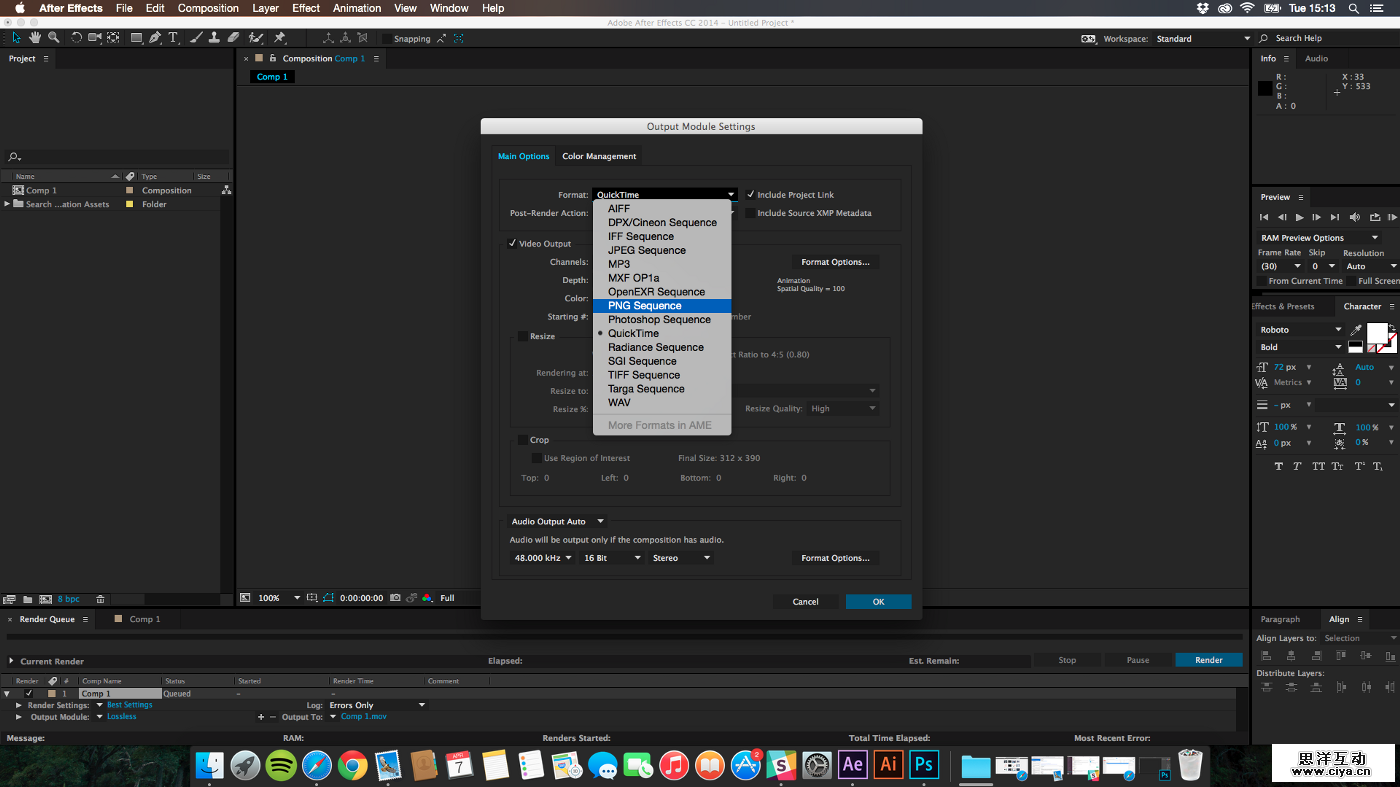Click the white fill color swatch
This screenshot has height=787, width=1400.
(x=1377, y=332)
